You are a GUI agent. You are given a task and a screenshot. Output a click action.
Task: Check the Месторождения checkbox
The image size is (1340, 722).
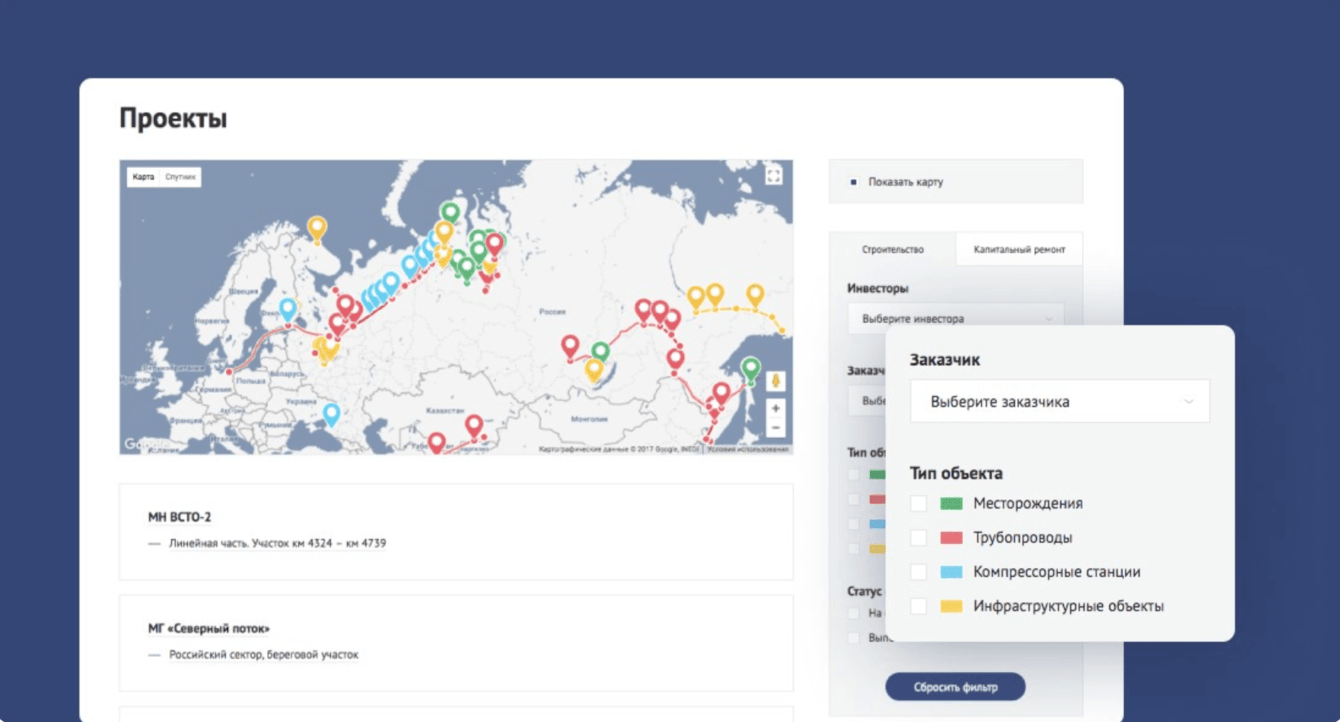[x=918, y=504]
